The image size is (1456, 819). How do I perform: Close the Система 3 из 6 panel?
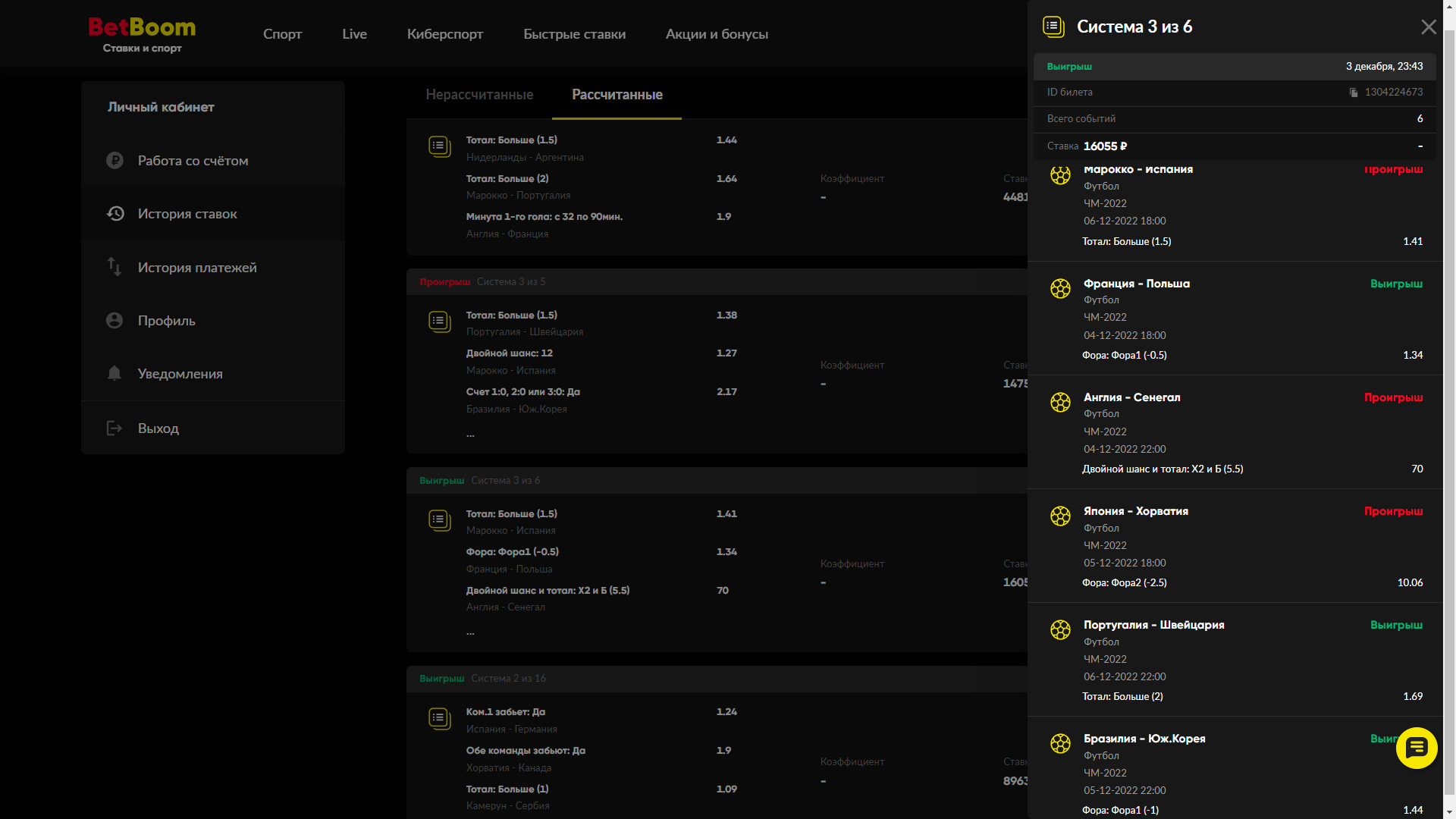click(x=1428, y=27)
